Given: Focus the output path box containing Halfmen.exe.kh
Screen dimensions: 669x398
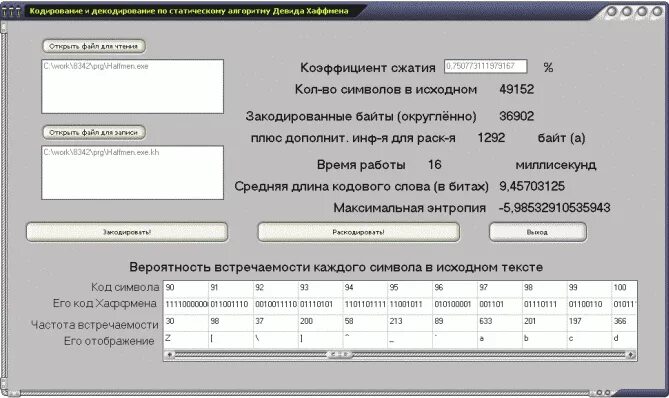Looking at the screenshot, I should pos(132,172).
